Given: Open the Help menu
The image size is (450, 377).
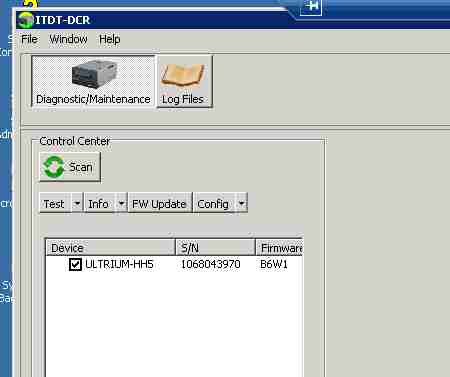Looking at the screenshot, I should [109, 39].
